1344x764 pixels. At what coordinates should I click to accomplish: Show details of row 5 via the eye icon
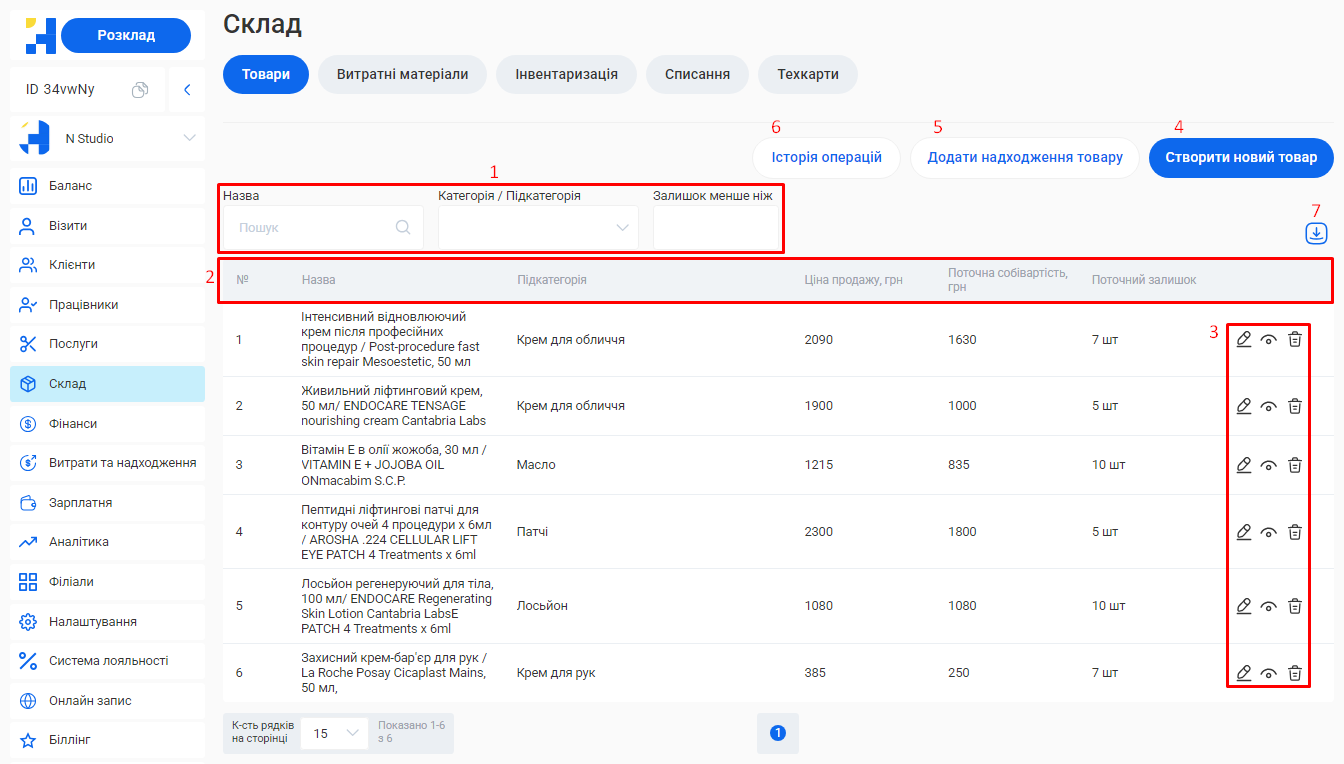pyautogui.click(x=1269, y=606)
